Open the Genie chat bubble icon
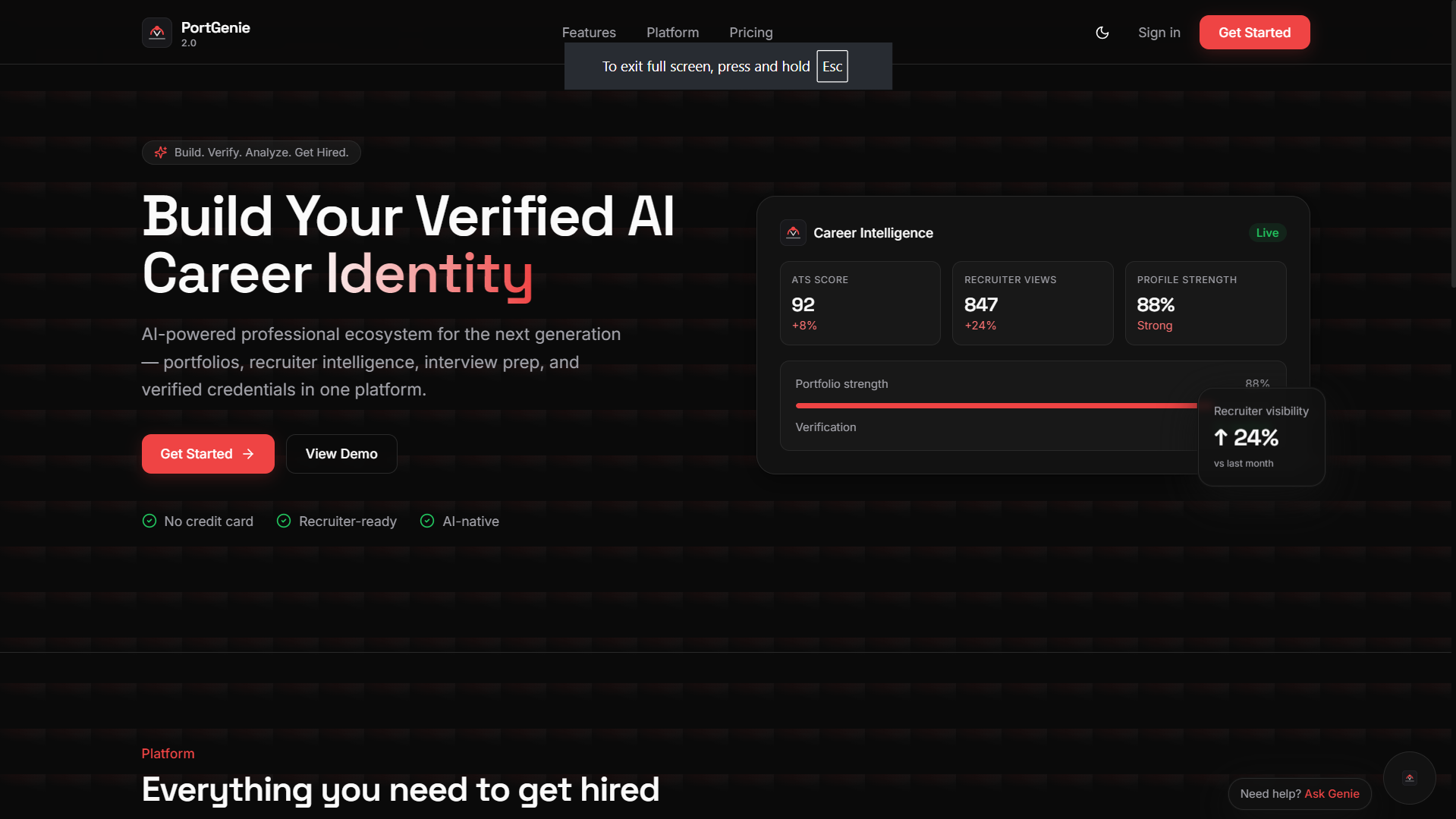Screen dimensions: 1456x819 (1409, 778)
